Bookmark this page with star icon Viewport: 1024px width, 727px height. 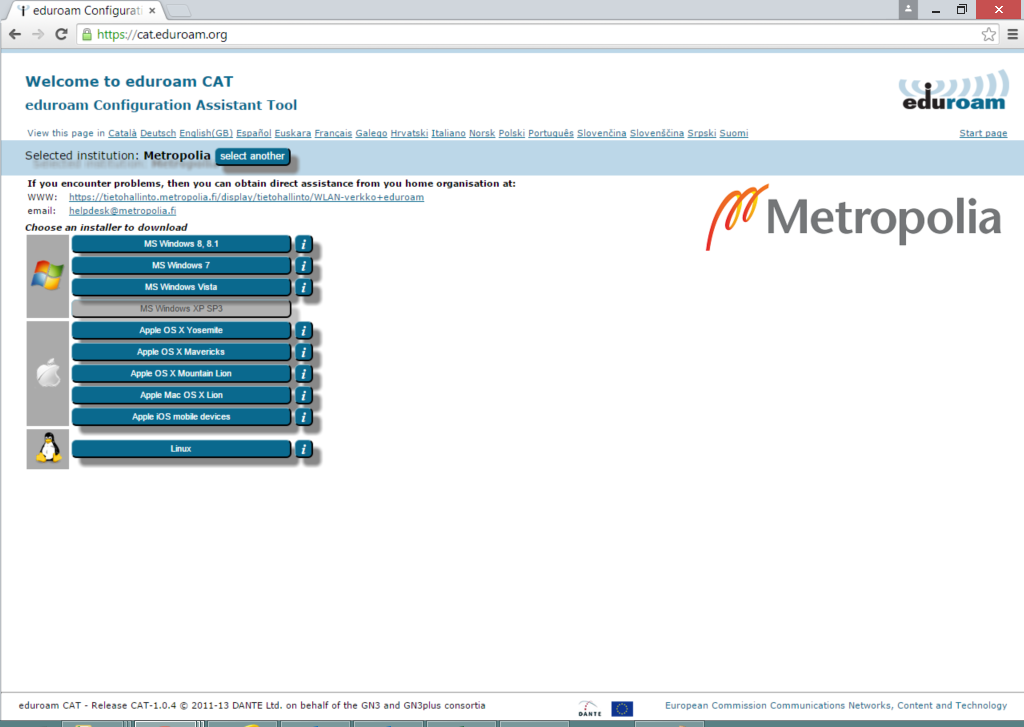989,35
